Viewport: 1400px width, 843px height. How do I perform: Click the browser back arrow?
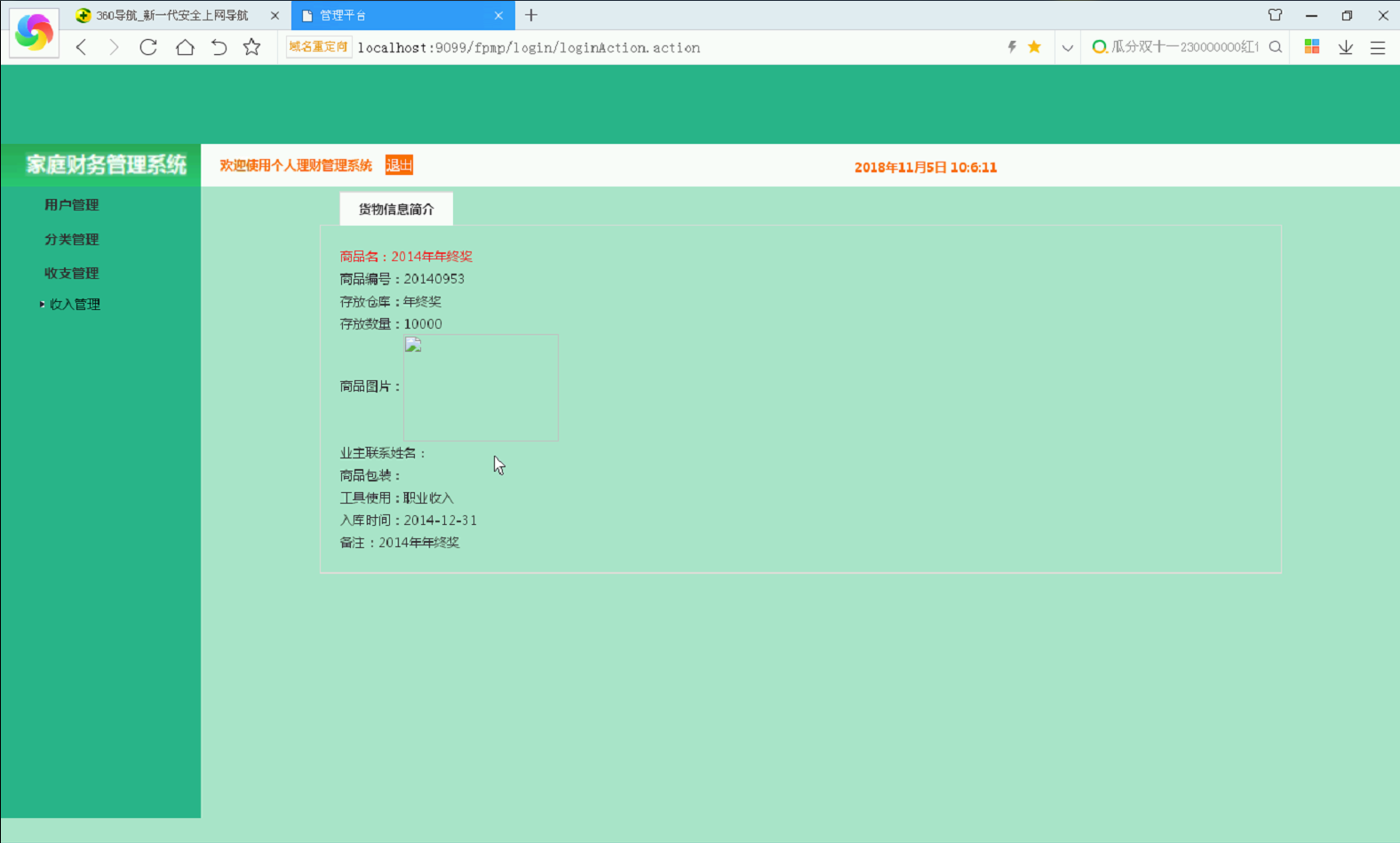tap(82, 47)
